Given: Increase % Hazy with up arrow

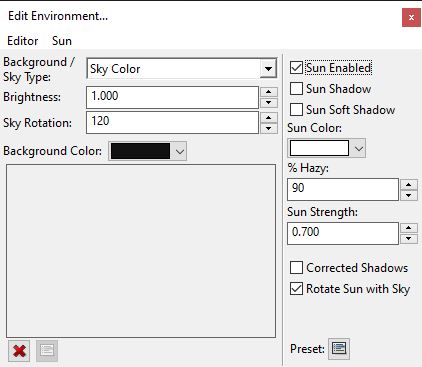Looking at the screenshot, I should click(409, 184).
